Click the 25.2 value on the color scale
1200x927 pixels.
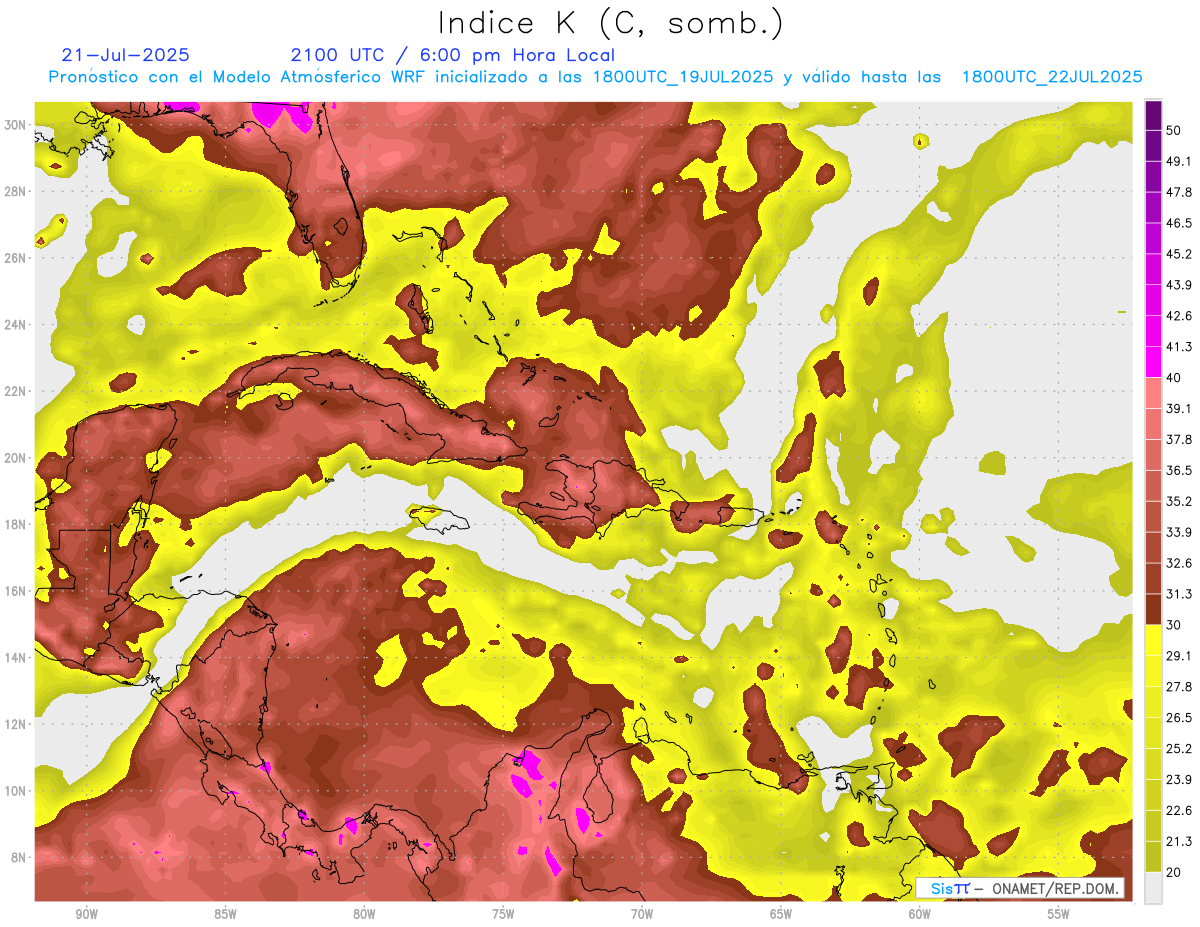[x=1179, y=748]
